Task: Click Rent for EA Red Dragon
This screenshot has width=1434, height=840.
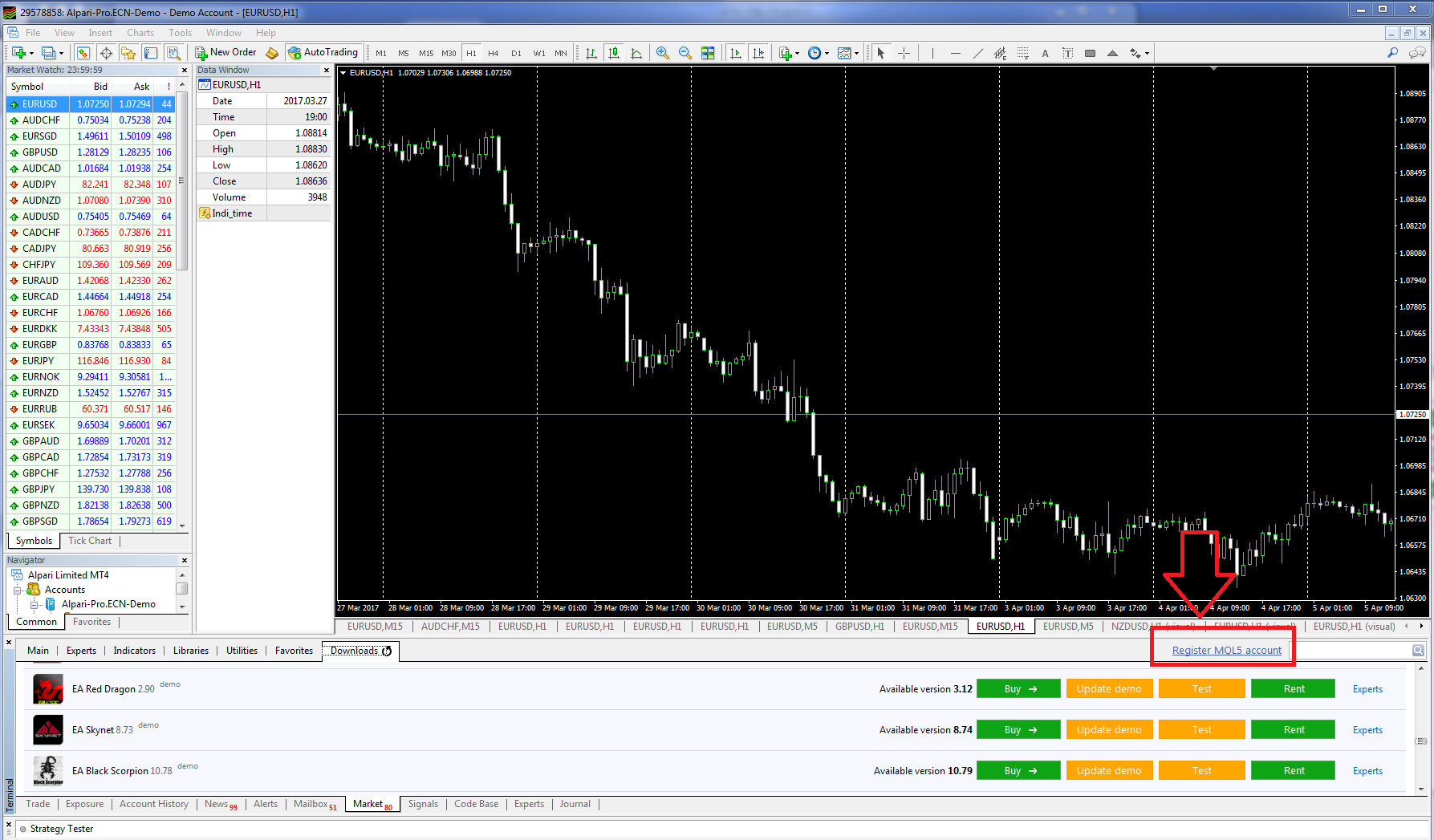Action: click(x=1294, y=689)
